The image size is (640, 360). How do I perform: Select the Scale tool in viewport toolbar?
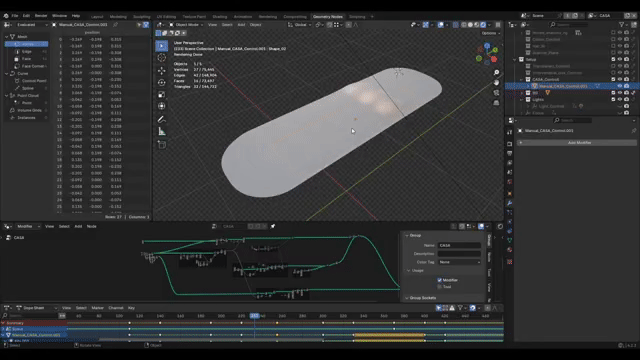coord(162,94)
